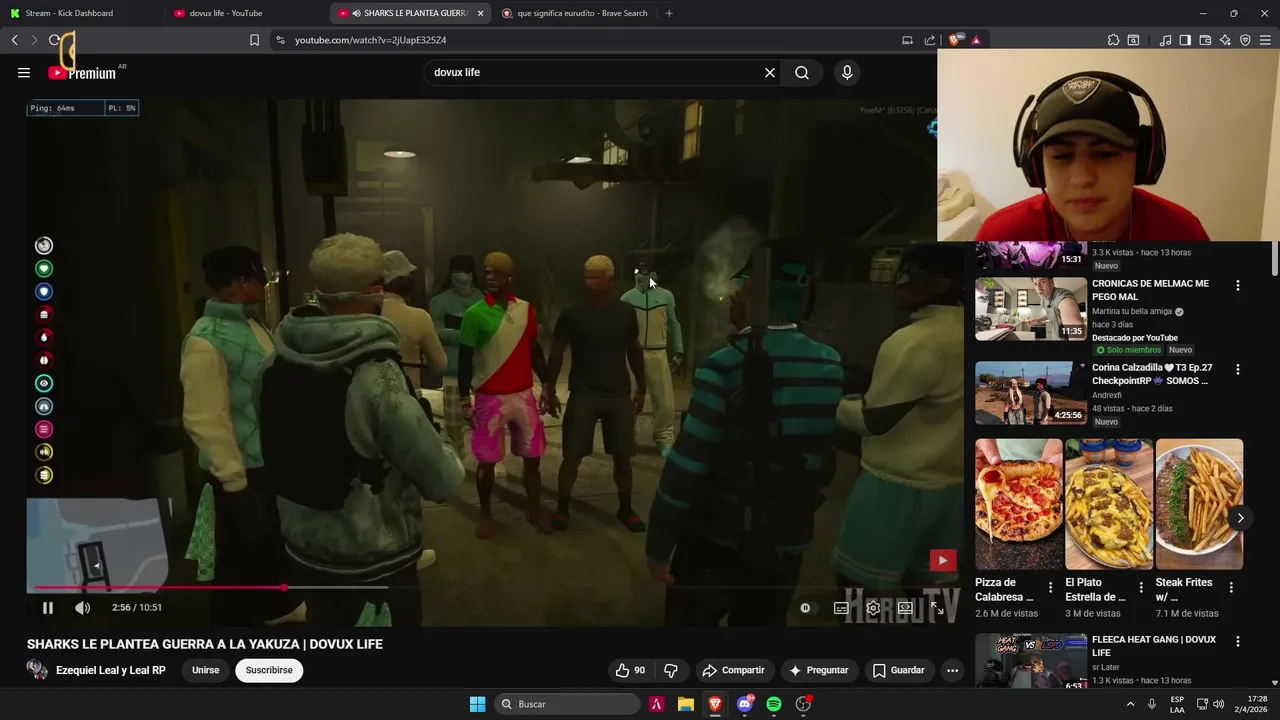Go to YouTube Premium home logo
This screenshot has width=1280, height=720.
pos(82,73)
